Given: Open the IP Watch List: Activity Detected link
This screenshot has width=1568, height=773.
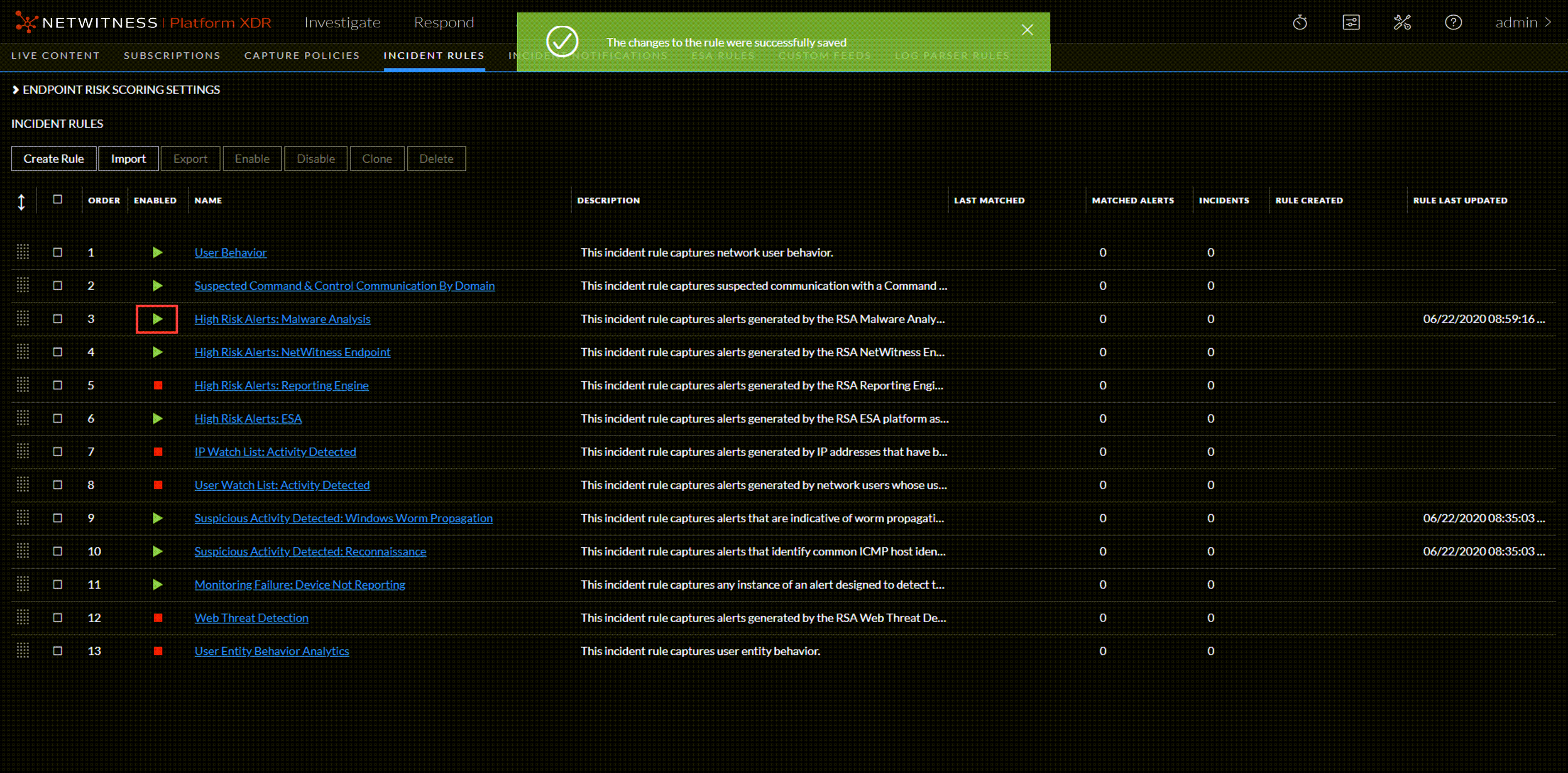Looking at the screenshot, I should click(275, 452).
